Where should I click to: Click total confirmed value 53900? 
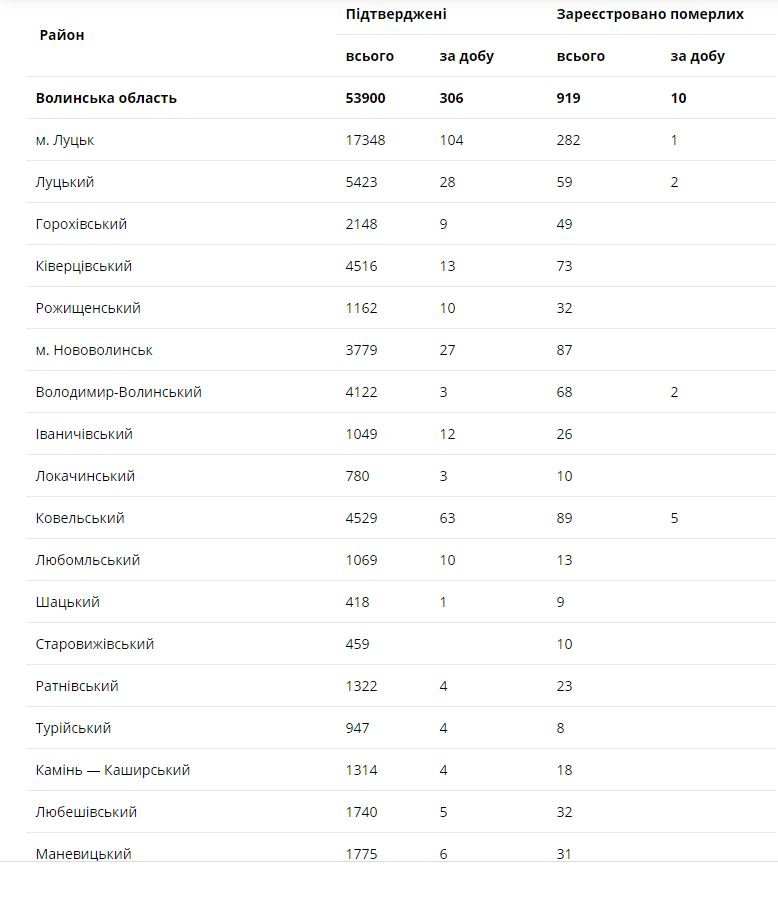pos(366,98)
